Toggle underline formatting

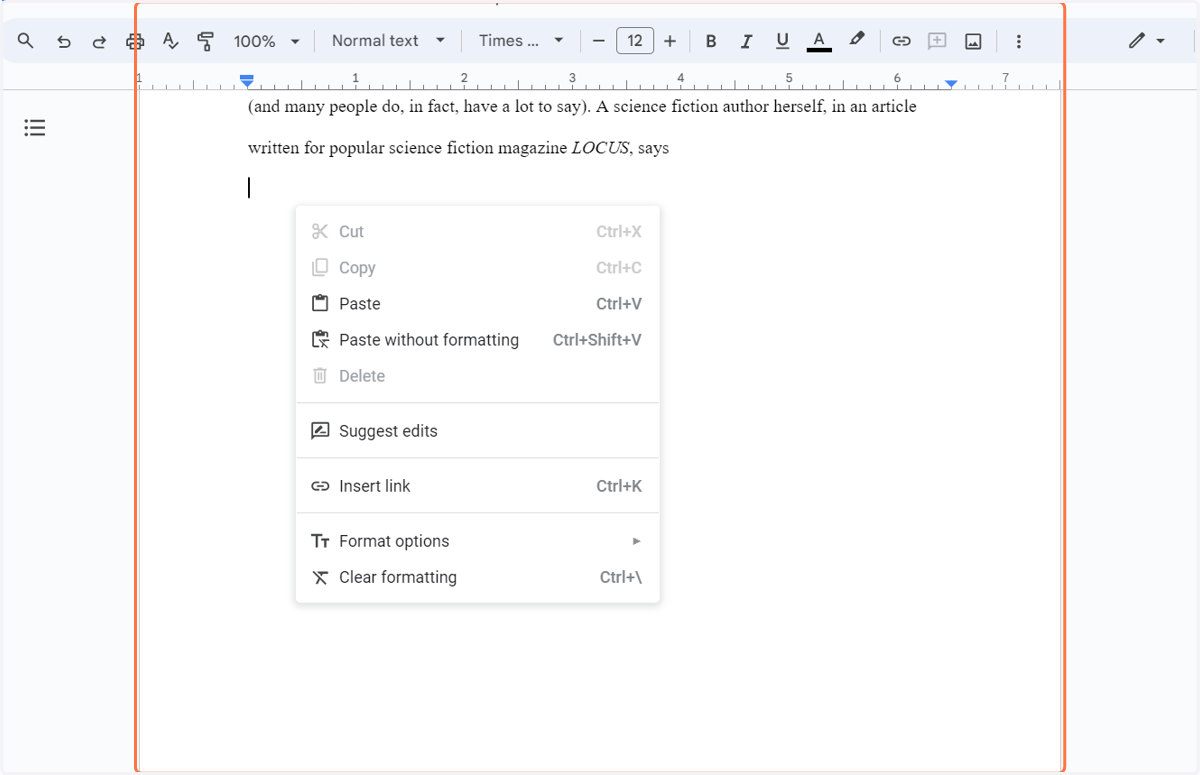[x=782, y=41]
